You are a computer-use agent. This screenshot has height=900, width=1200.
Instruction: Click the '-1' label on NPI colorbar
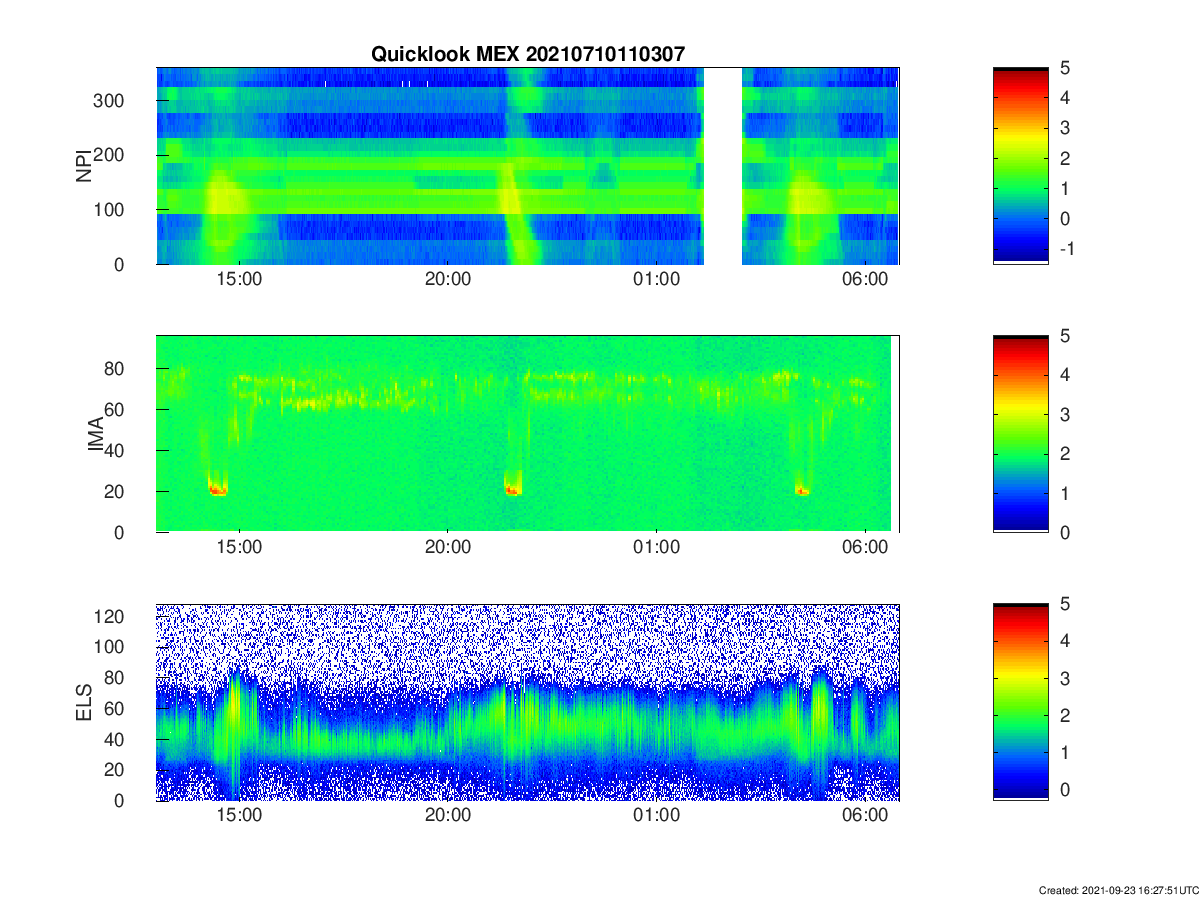(1065, 249)
